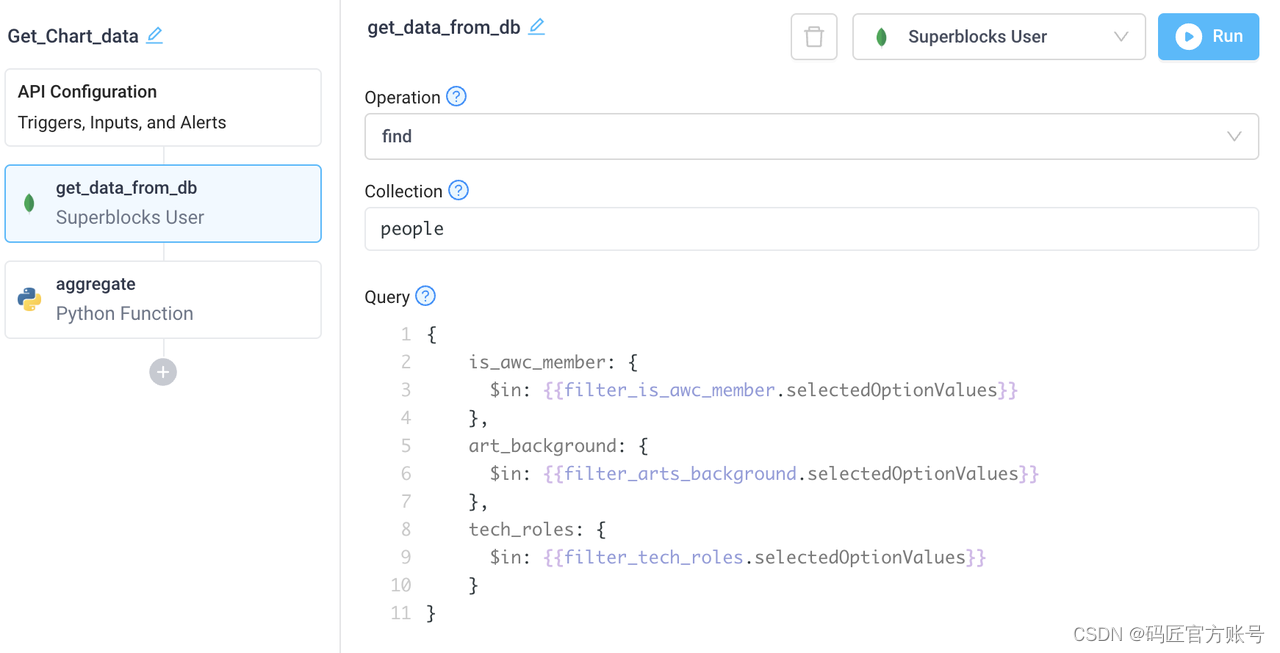Click MongoDB leaf icon in get_data_from_db step
1280x653 pixels.
[x=29, y=203]
